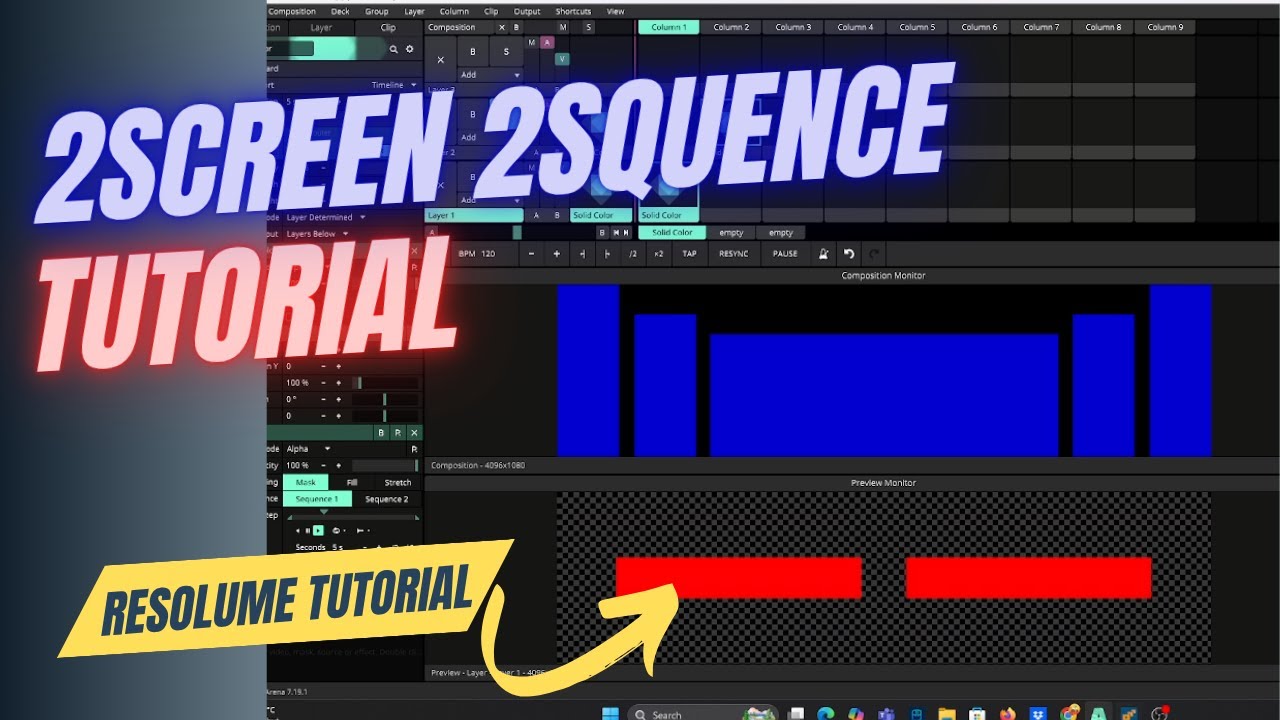Toggle the large B bypass on top layer
1280x720 pixels.
click(x=473, y=51)
